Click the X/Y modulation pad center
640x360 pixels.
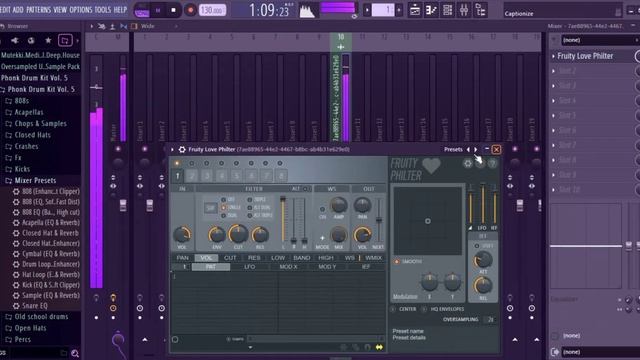click(x=428, y=221)
